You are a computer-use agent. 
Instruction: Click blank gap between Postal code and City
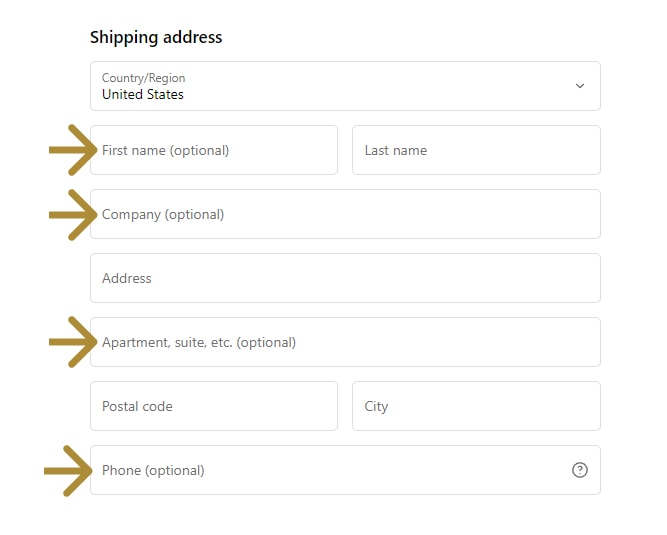coord(345,406)
